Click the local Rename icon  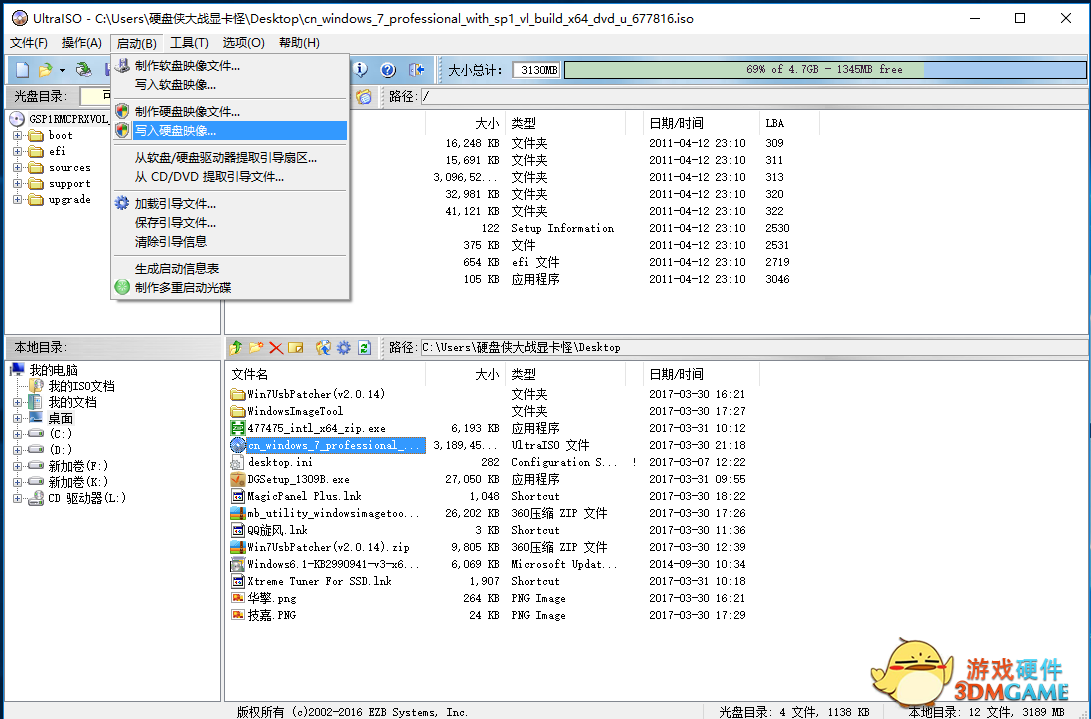[x=296, y=347]
